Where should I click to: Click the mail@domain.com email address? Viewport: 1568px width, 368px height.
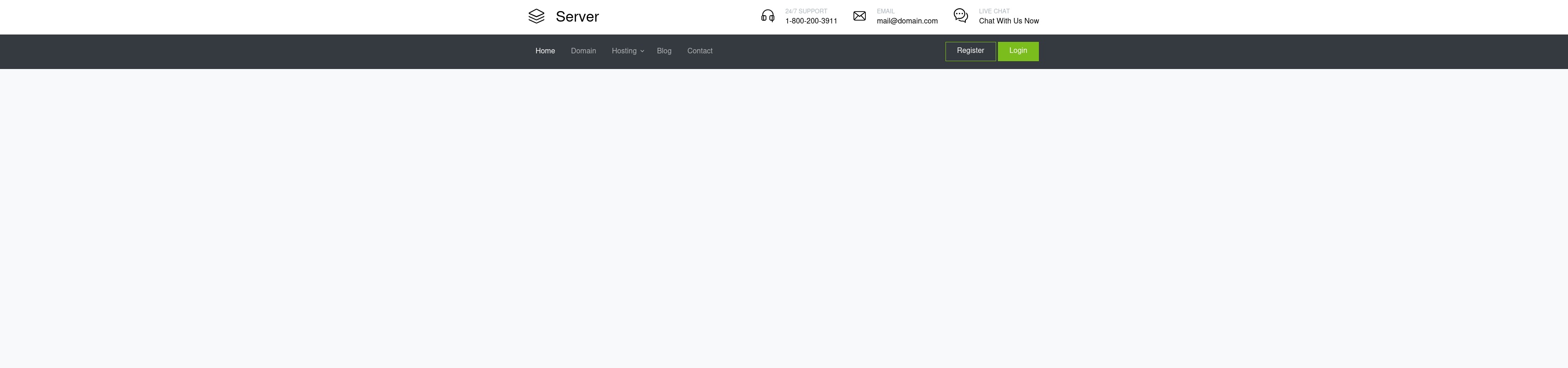(907, 21)
